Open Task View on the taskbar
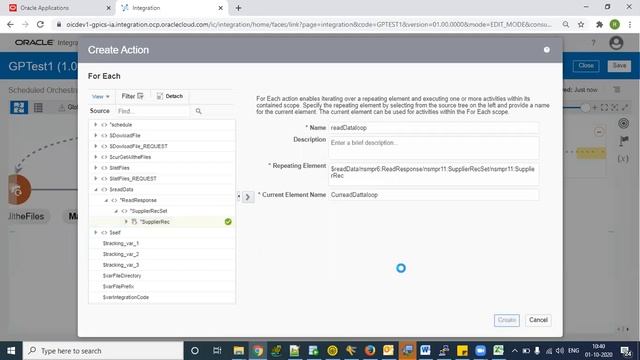The height and width of the screenshot is (360, 640). [x=217, y=351]
